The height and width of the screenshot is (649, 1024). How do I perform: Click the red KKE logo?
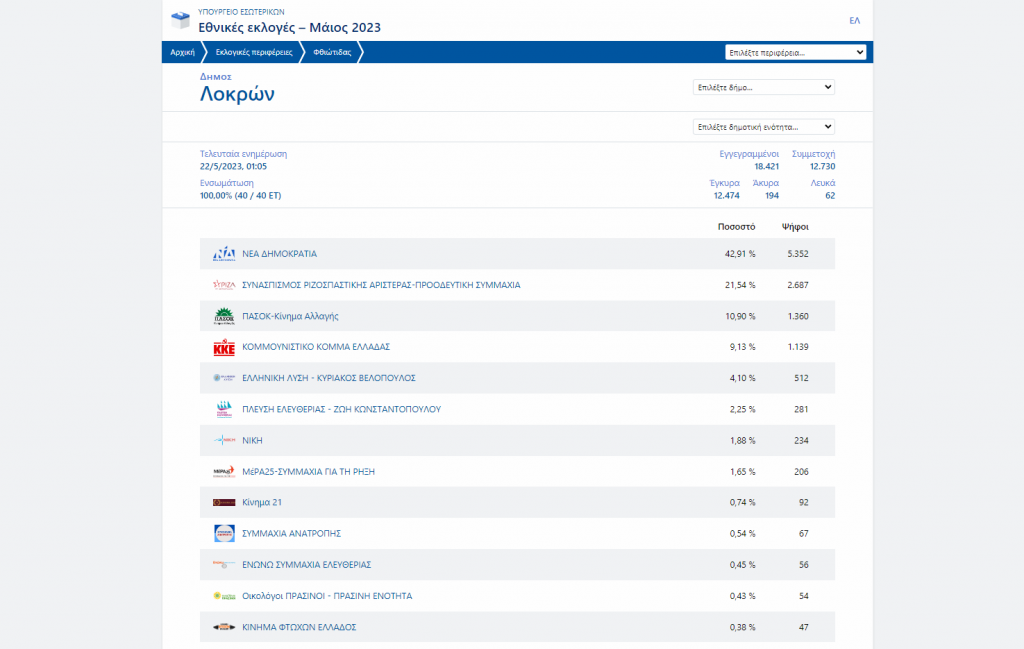point(224,347)
